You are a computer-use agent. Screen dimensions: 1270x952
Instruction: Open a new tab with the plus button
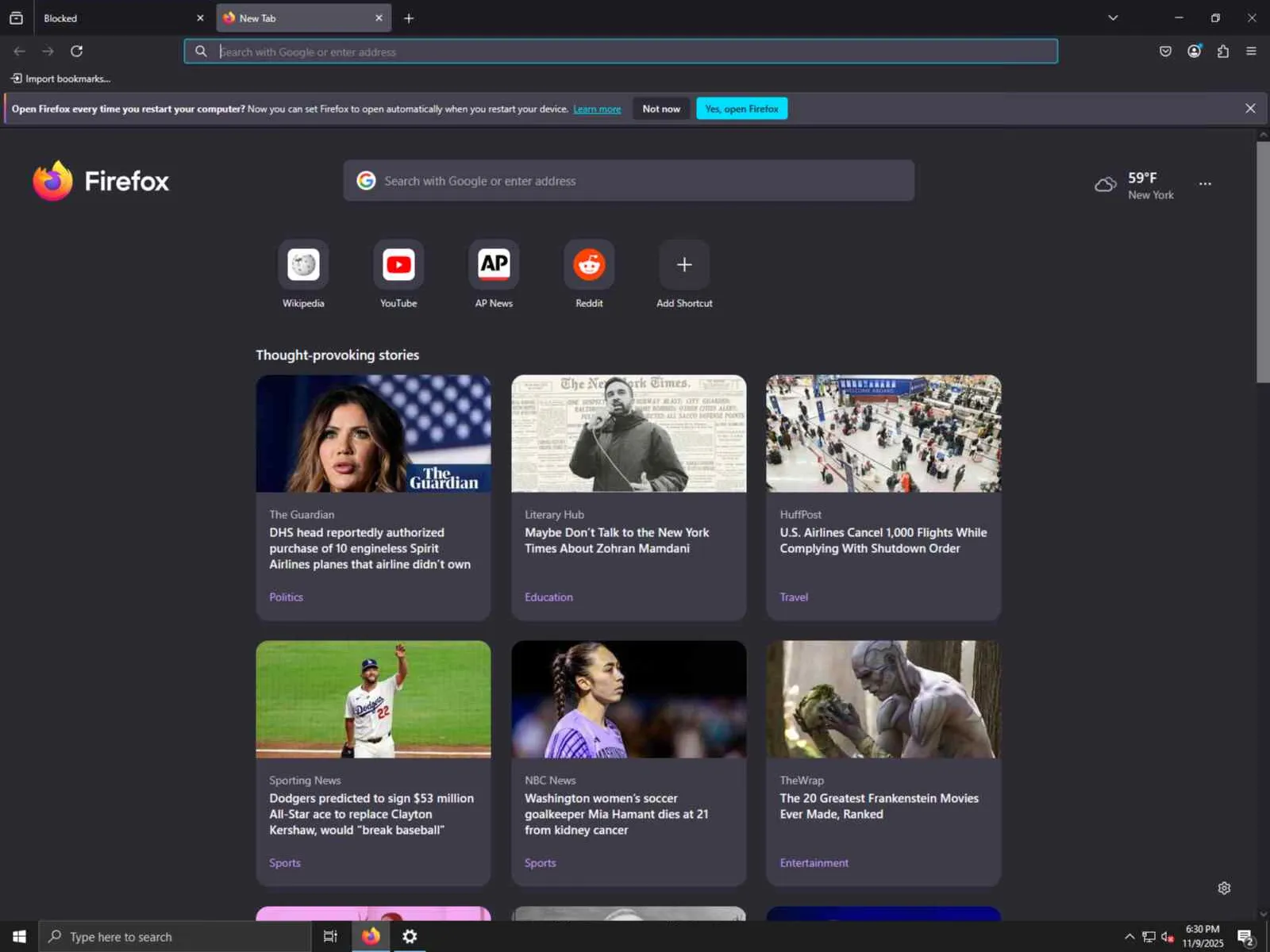[409, 17]
